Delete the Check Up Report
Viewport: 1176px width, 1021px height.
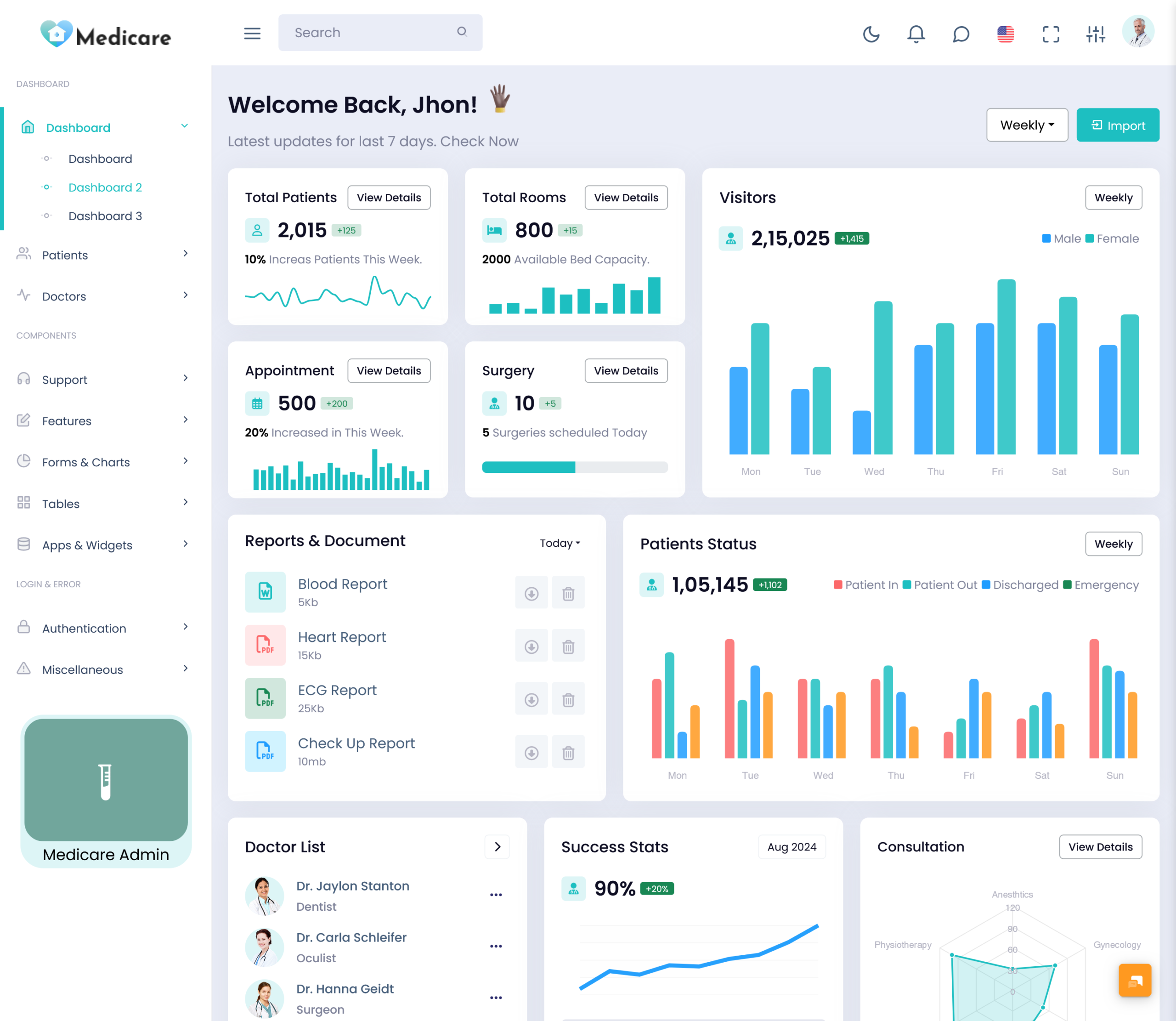[568, 752]
